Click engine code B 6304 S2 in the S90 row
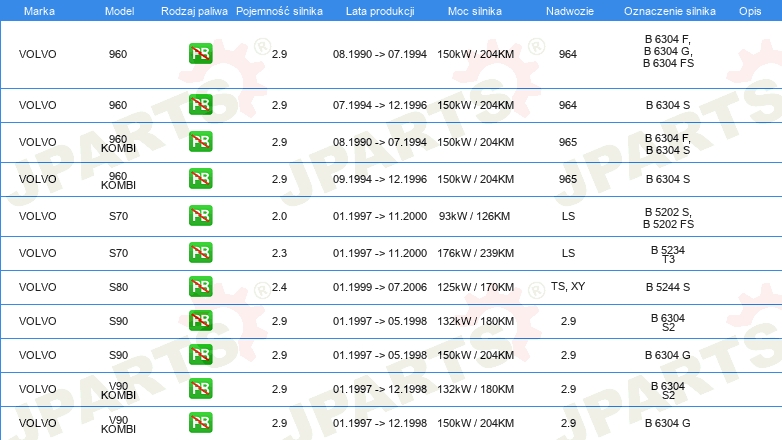The height and width of the screenshot is (440, 782). (x=668, y=322)
